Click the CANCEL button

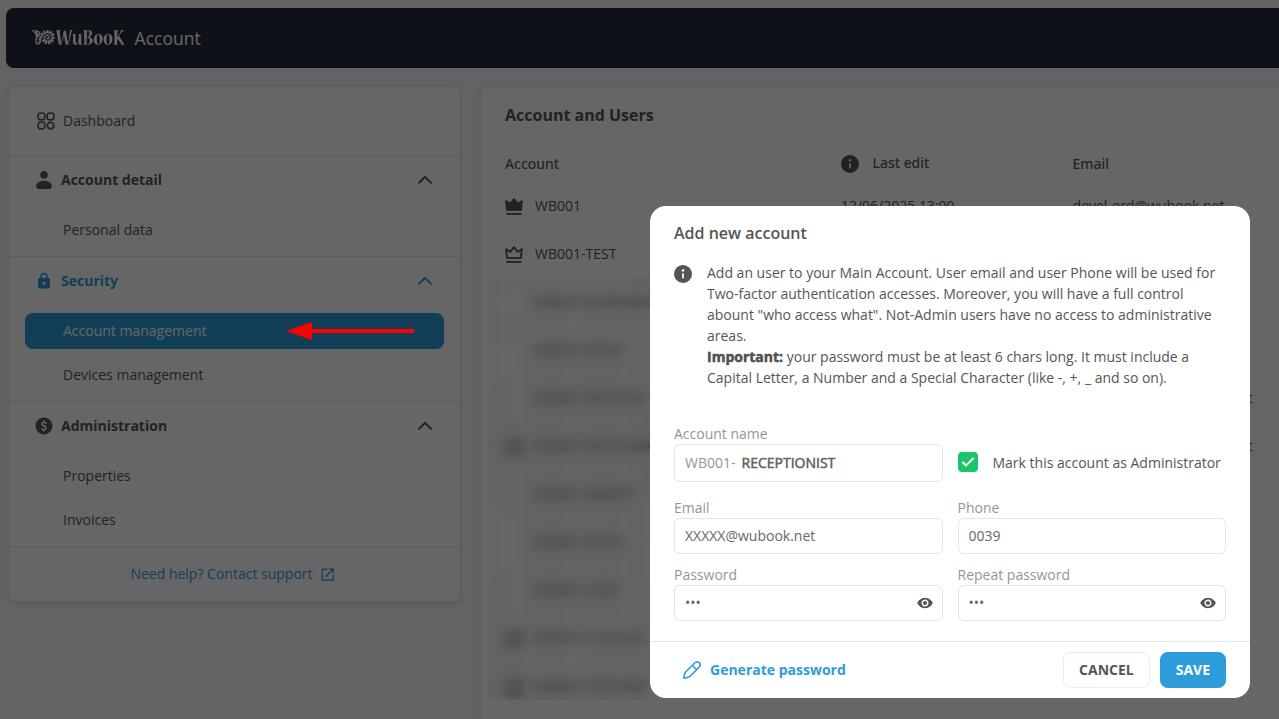click(x=1106, y=670)
